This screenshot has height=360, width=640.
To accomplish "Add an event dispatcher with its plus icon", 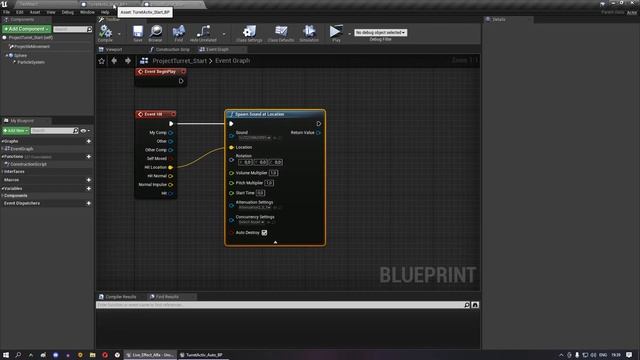I will [89, 203].
